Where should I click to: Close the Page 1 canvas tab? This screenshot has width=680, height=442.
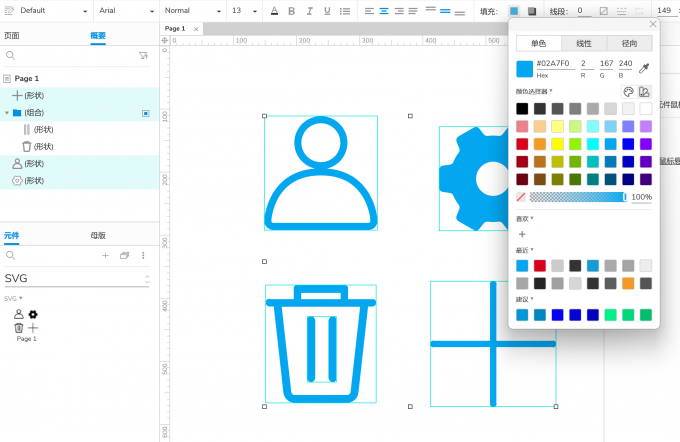pos(196,29)
